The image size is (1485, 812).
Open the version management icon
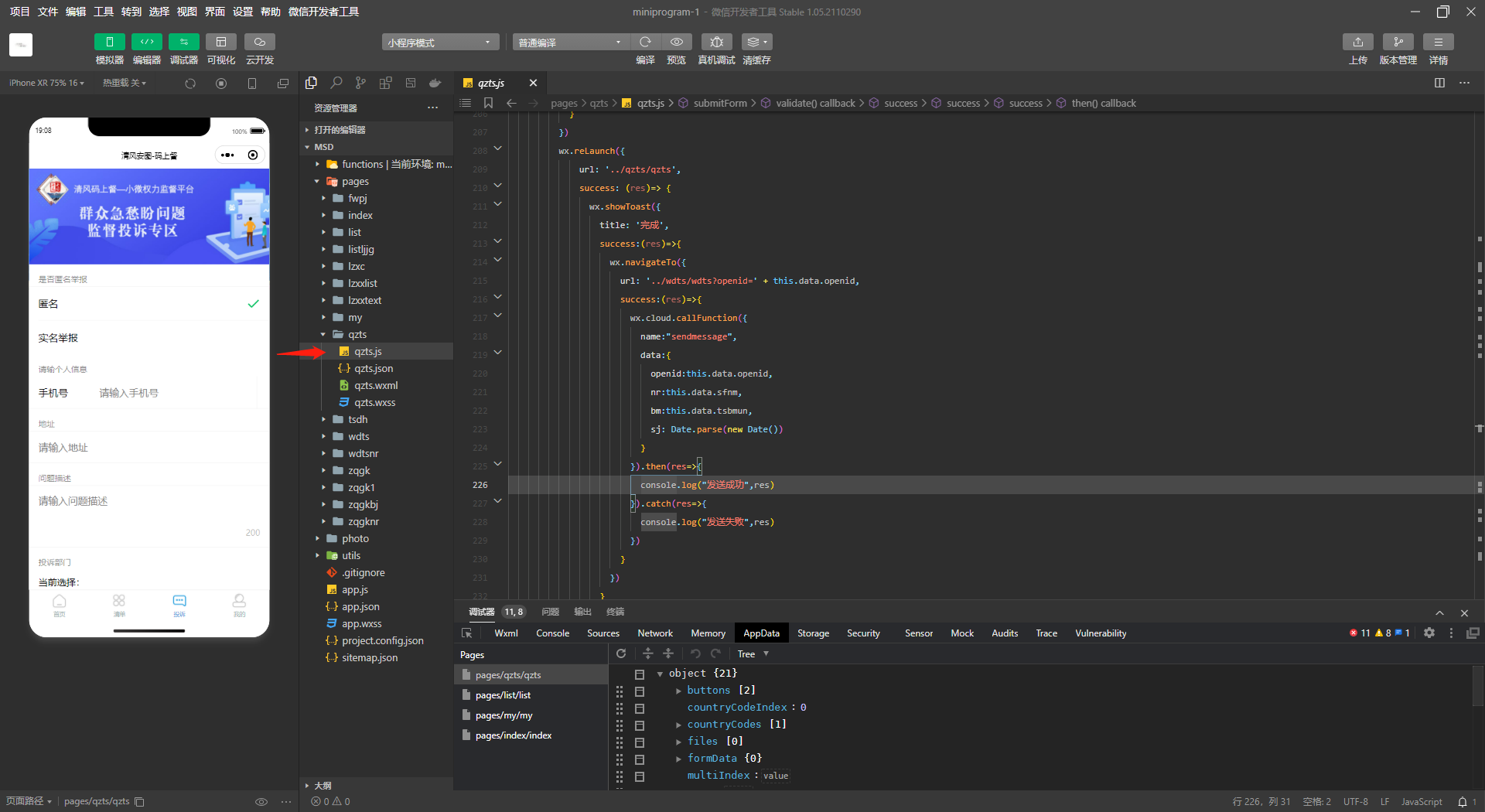click(1398, 42)
